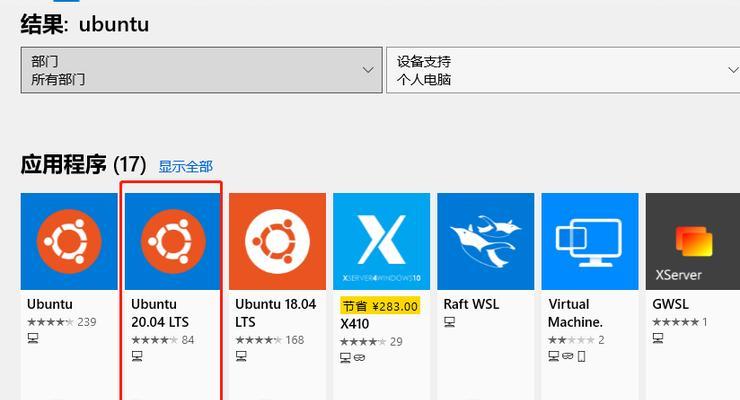The width and height of the screenshot is (740, 400).
Task: Open the X410 app icon
Action: (381, 241)
